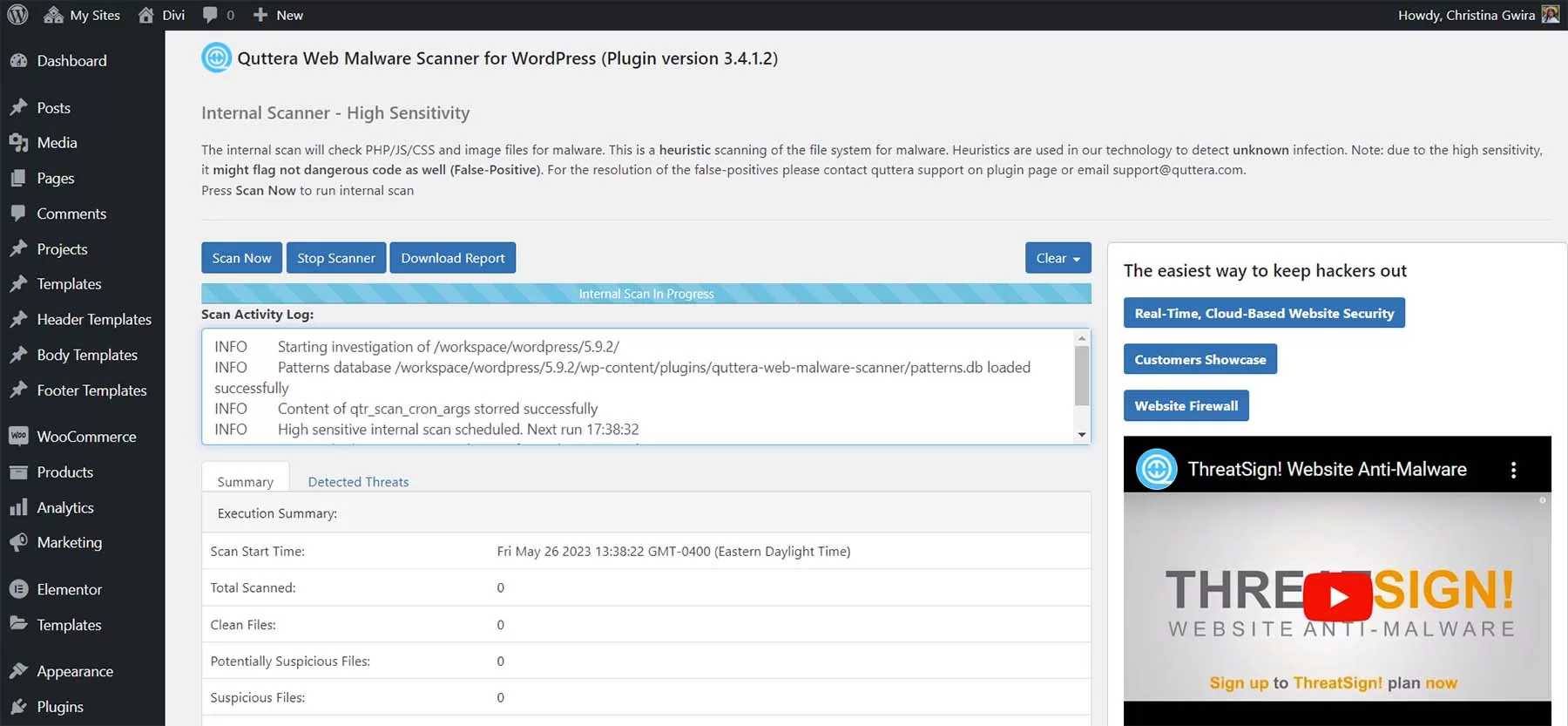Image resolution: width=1568 pixels, height=726 pixels.
Task: Click the 'Execution Summary:' header text
Action: [277, 513]
